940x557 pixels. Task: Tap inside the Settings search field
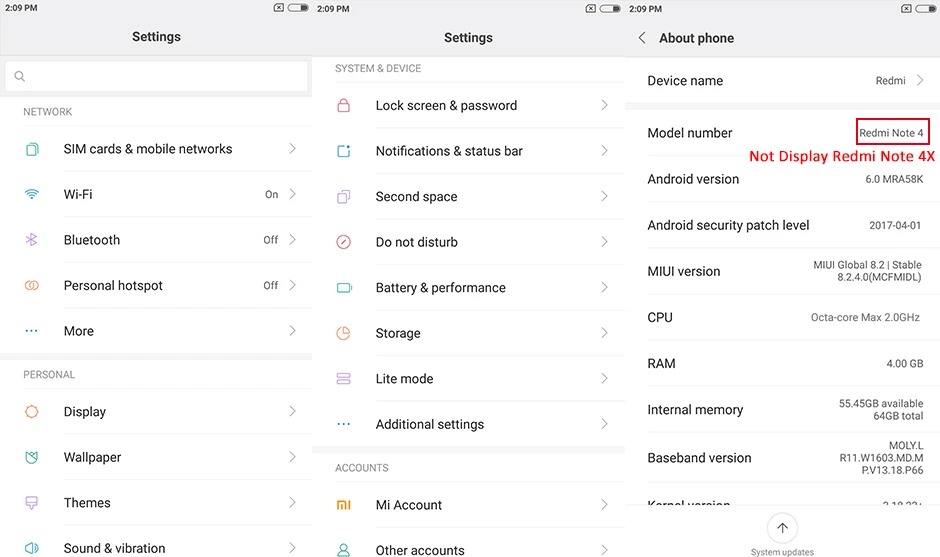156,76
